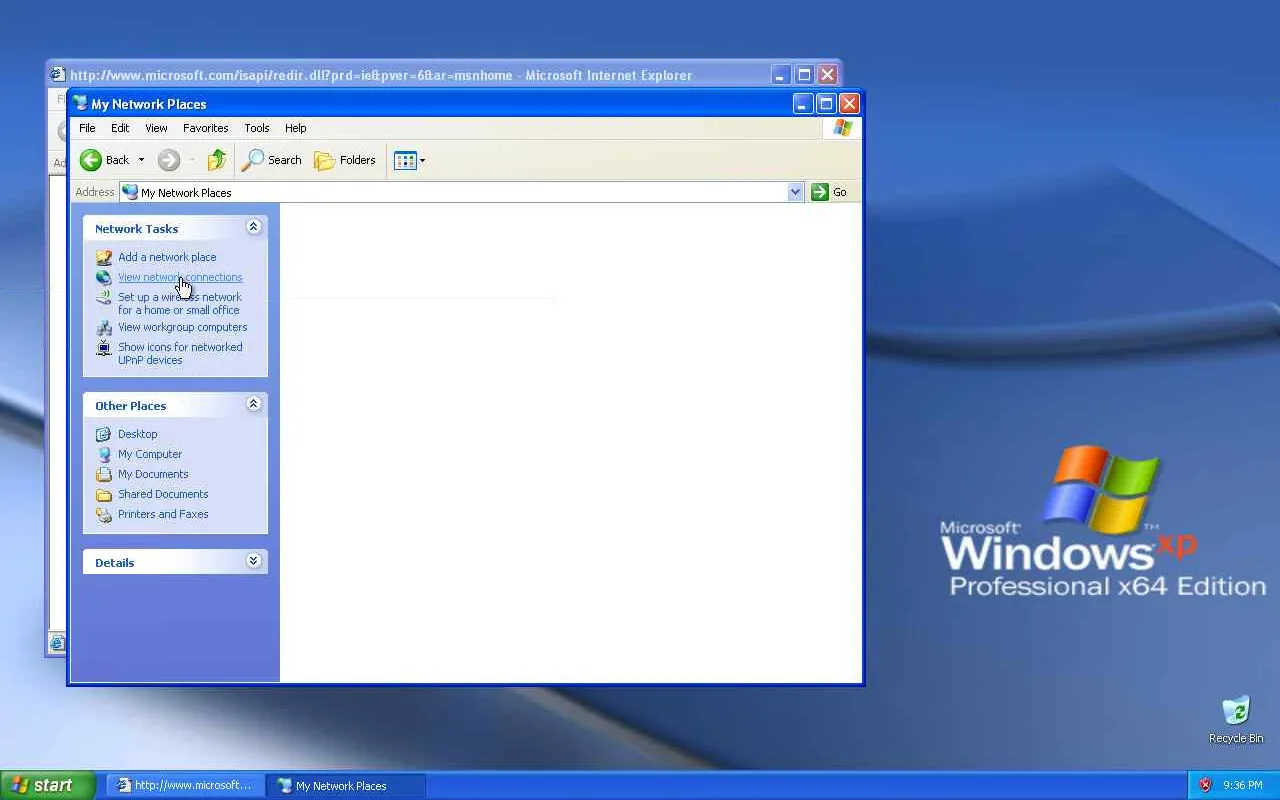Screen dimensions: 1280x800
Task: Click the Up folder toolbar icon
Action: point(217,160)
